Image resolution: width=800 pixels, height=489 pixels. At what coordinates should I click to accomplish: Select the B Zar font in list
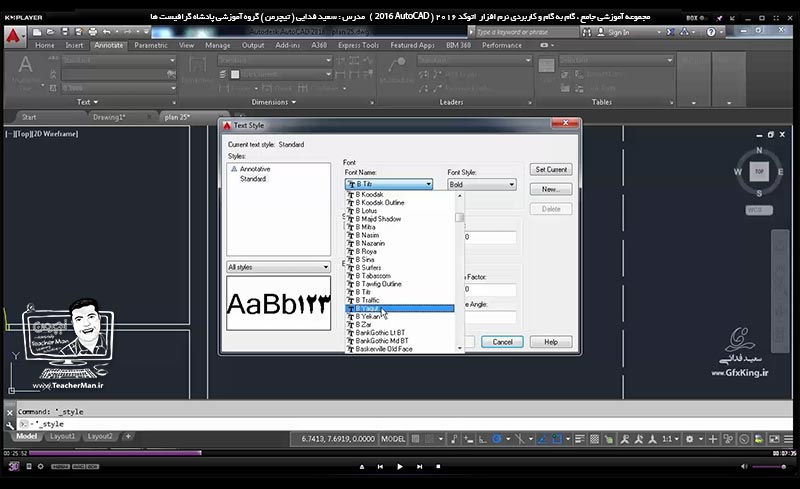399,325
